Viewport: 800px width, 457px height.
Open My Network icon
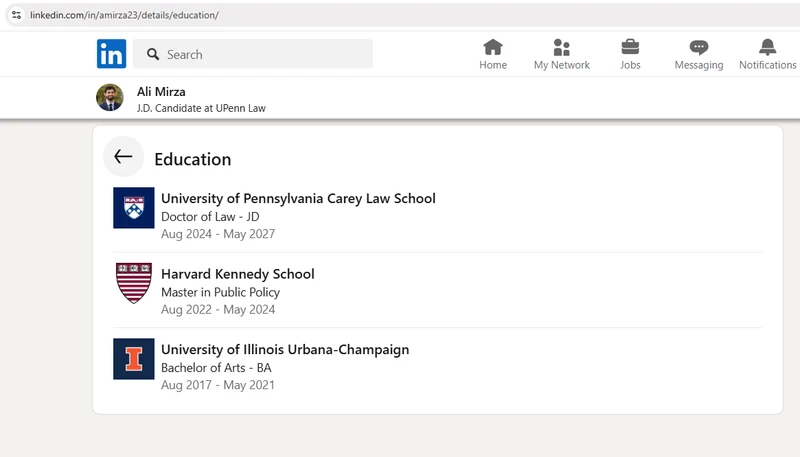tap(561, 47)
